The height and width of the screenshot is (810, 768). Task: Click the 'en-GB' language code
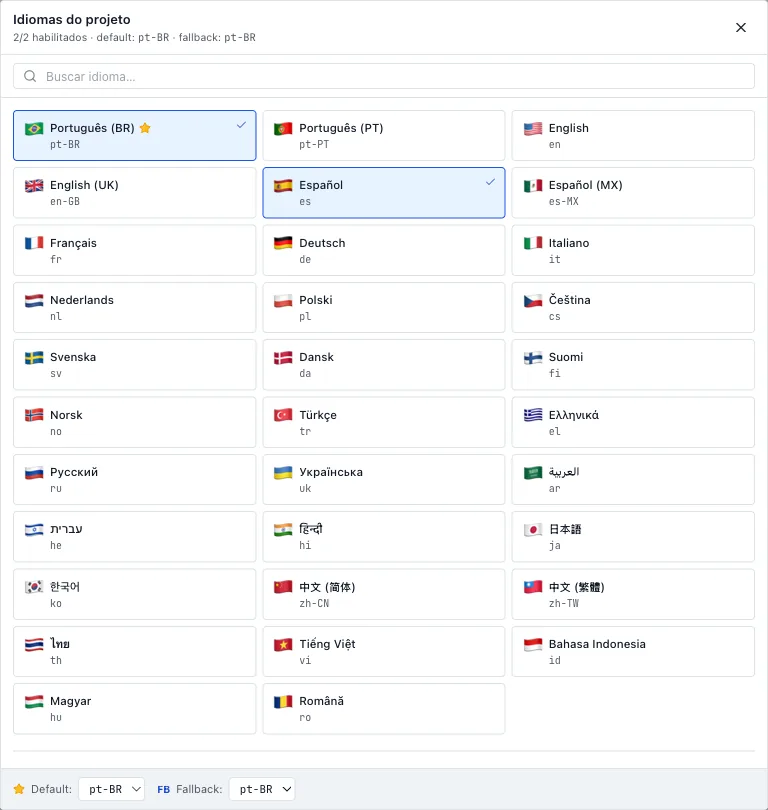click(65, 201)
